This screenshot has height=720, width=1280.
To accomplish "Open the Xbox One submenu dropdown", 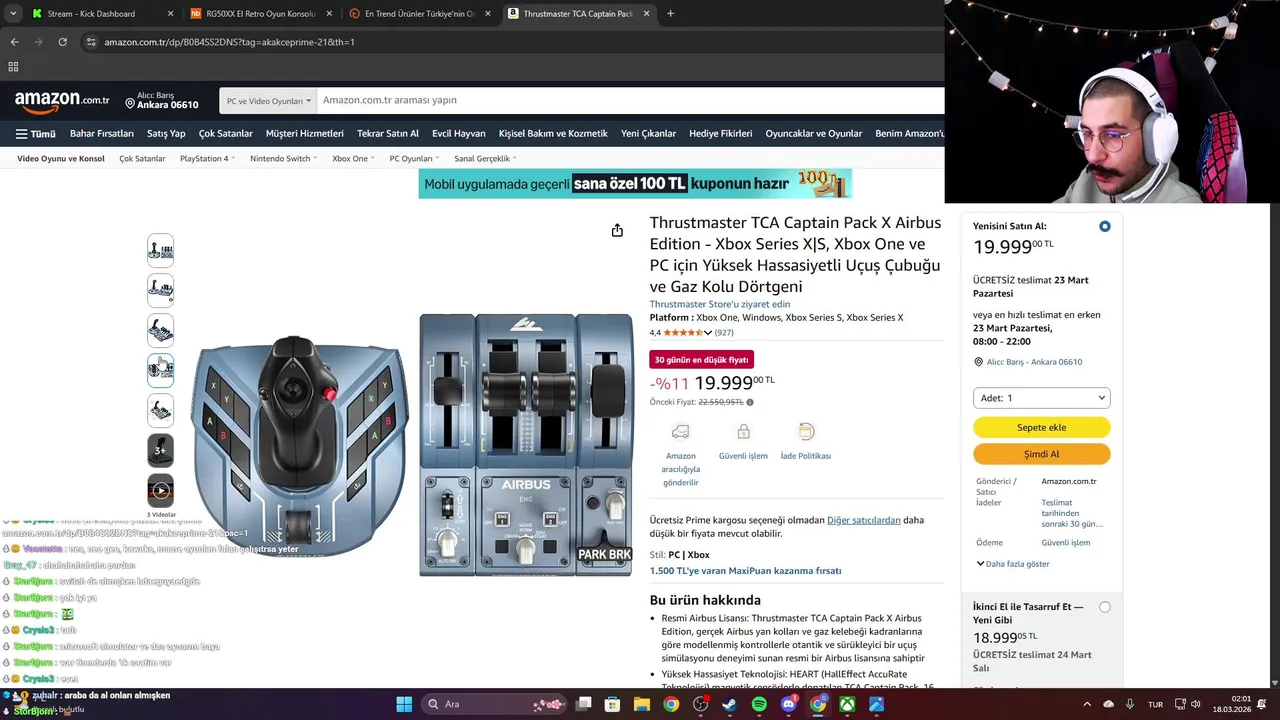I will (353, 158).
